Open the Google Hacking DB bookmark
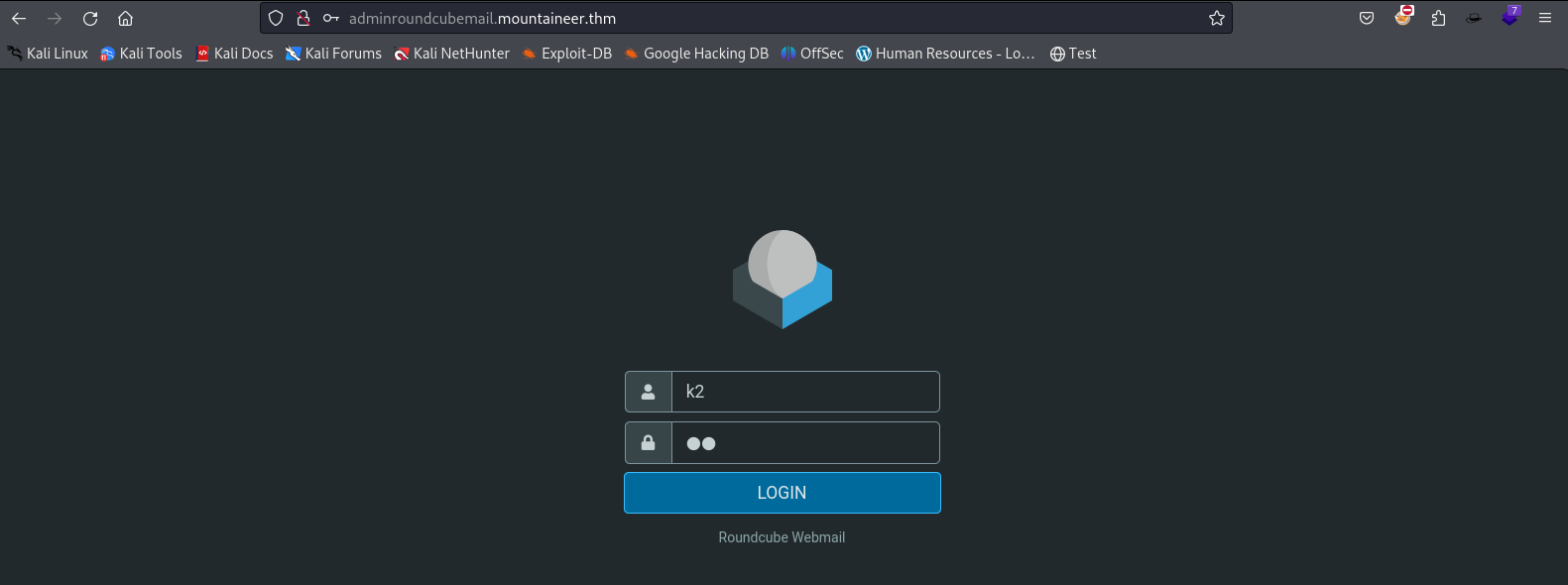The width and height of the screenshot is (1568, 585). 695,54
